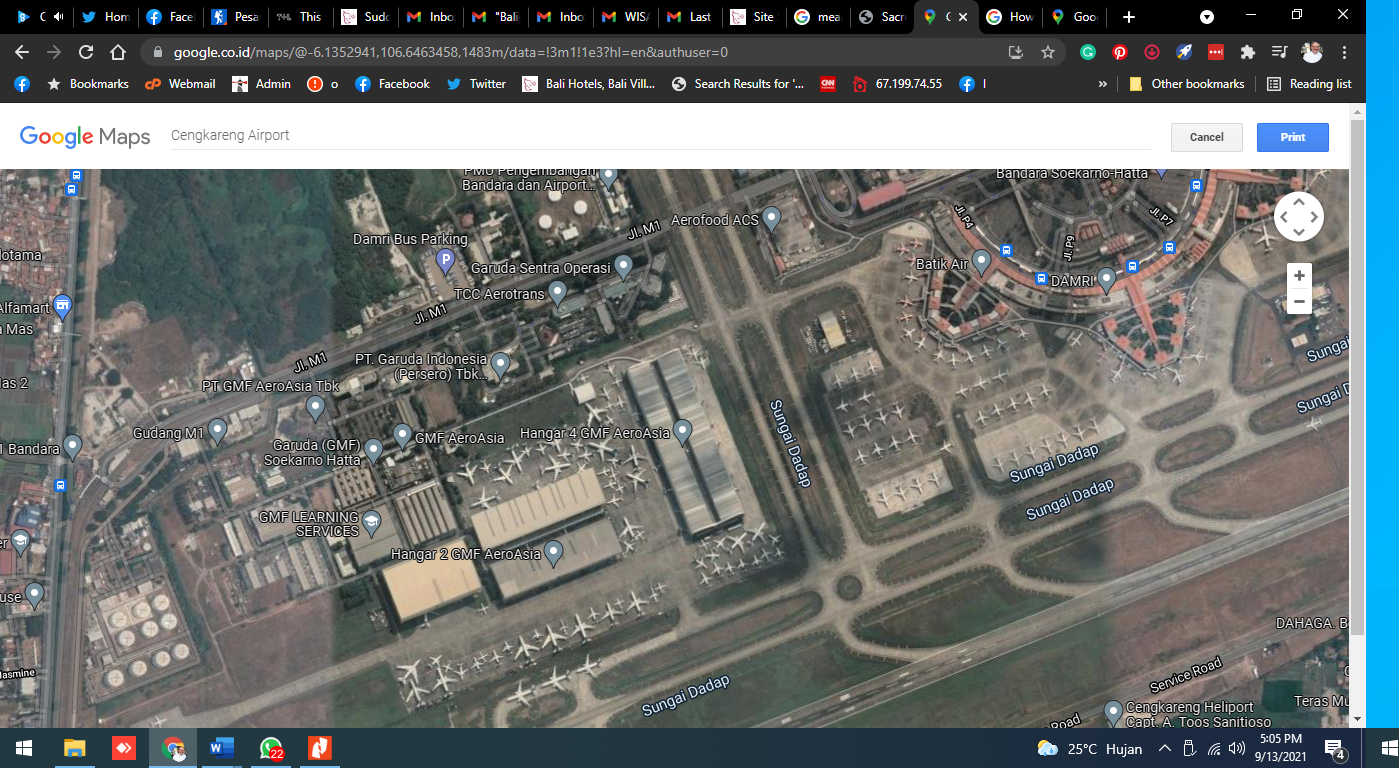
Task: Open the Other bookmarks folder
Action: (1187, 84)
